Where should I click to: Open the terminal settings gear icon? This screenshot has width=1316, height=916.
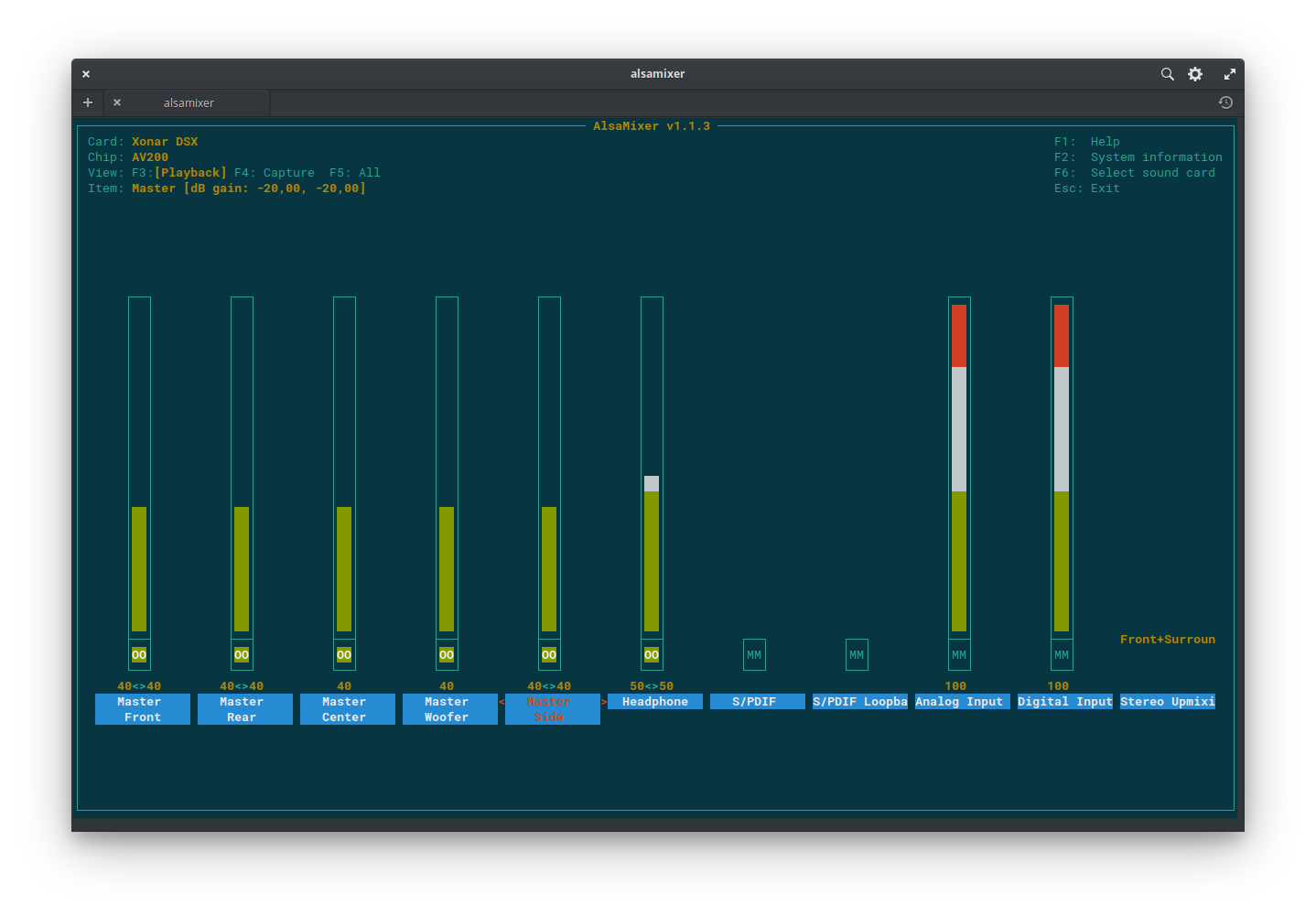[1195, 74]
